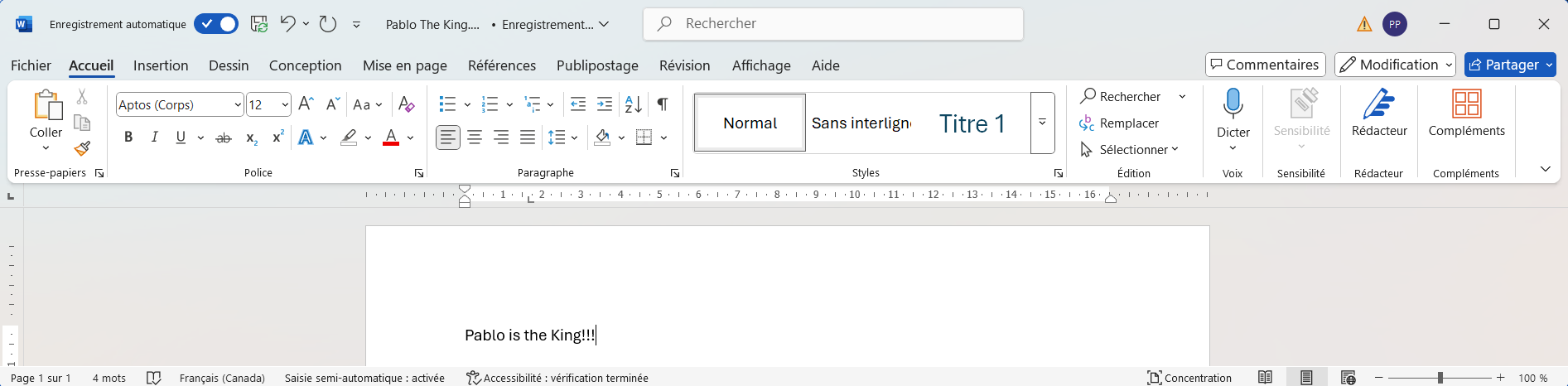Click the sort A-Z icon

(634, 104)
